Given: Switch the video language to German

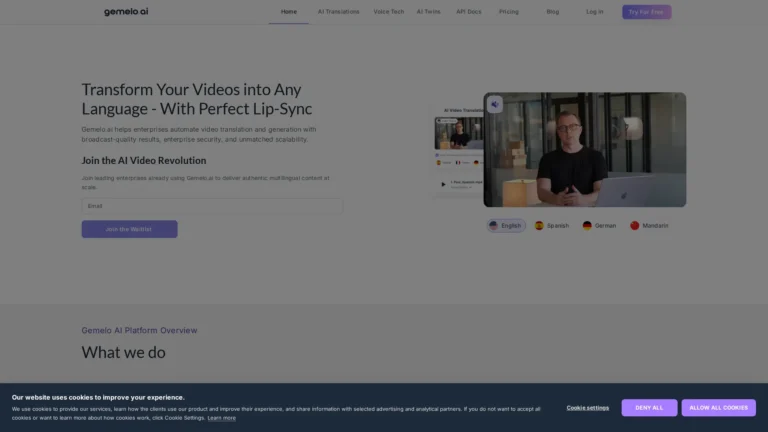Looking at the screenshot, I should click(600, 226).
